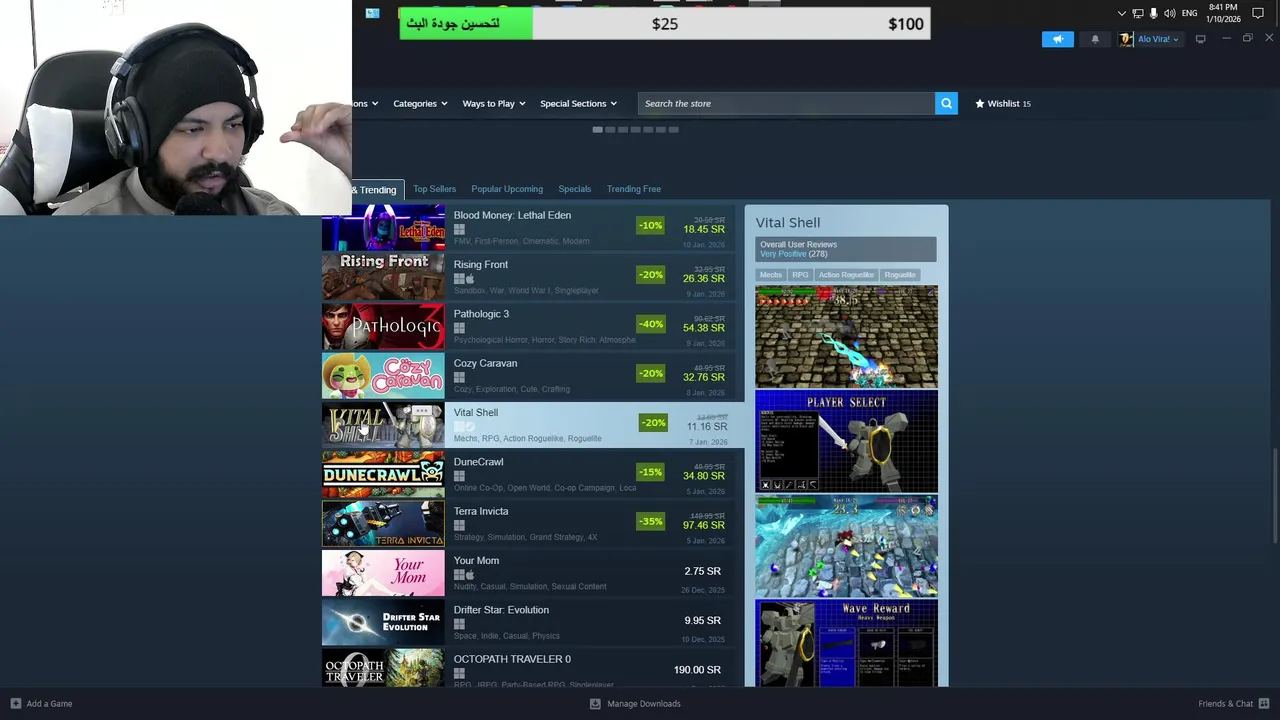
Task: Enter Big Picture mode via monitor icon
Action: tap(1201, 39)
